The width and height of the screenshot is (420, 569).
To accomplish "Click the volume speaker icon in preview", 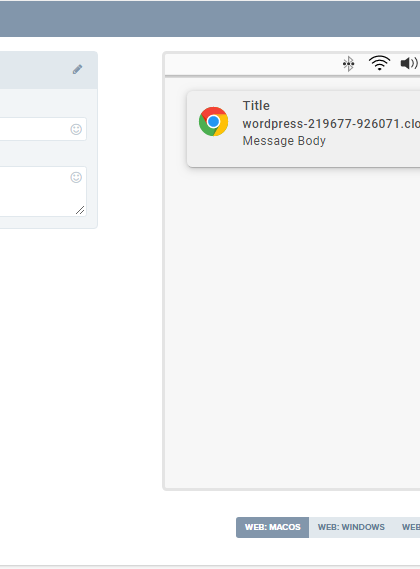I will tap(409, 63).
